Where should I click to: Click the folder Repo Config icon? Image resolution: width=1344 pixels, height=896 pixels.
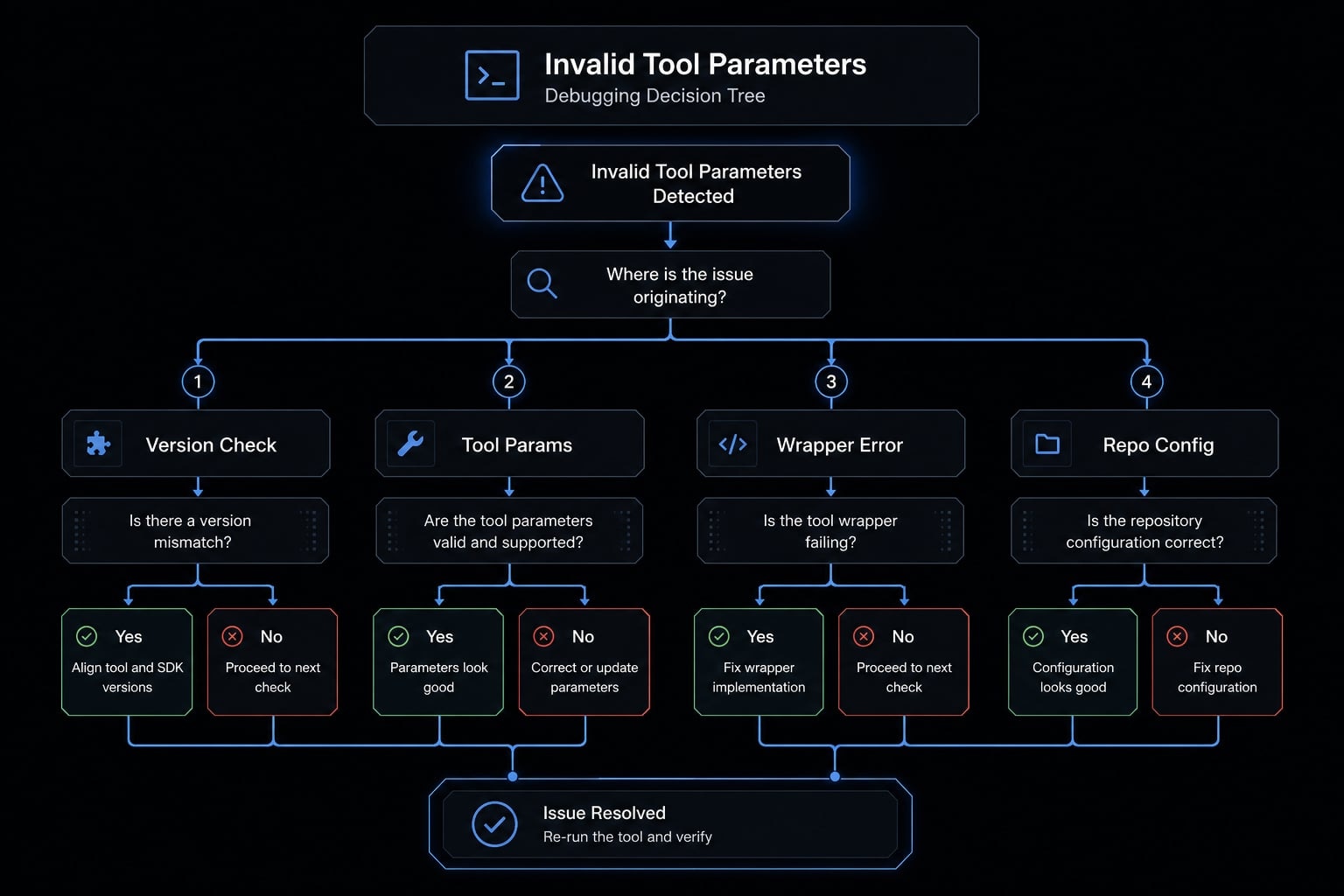1047,444
